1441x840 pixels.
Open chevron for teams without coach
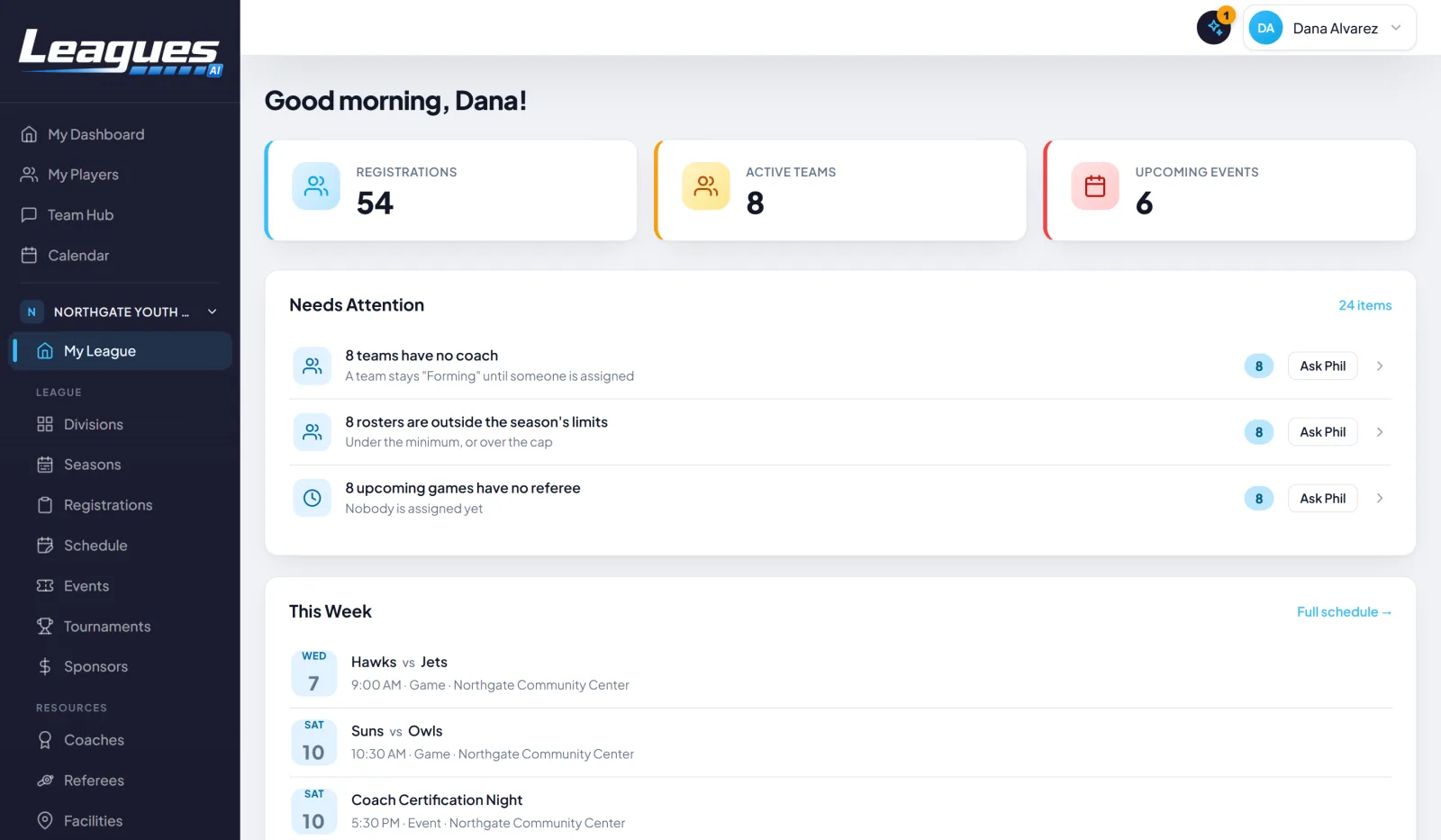pyautogui.click(x=1380, y=366)
